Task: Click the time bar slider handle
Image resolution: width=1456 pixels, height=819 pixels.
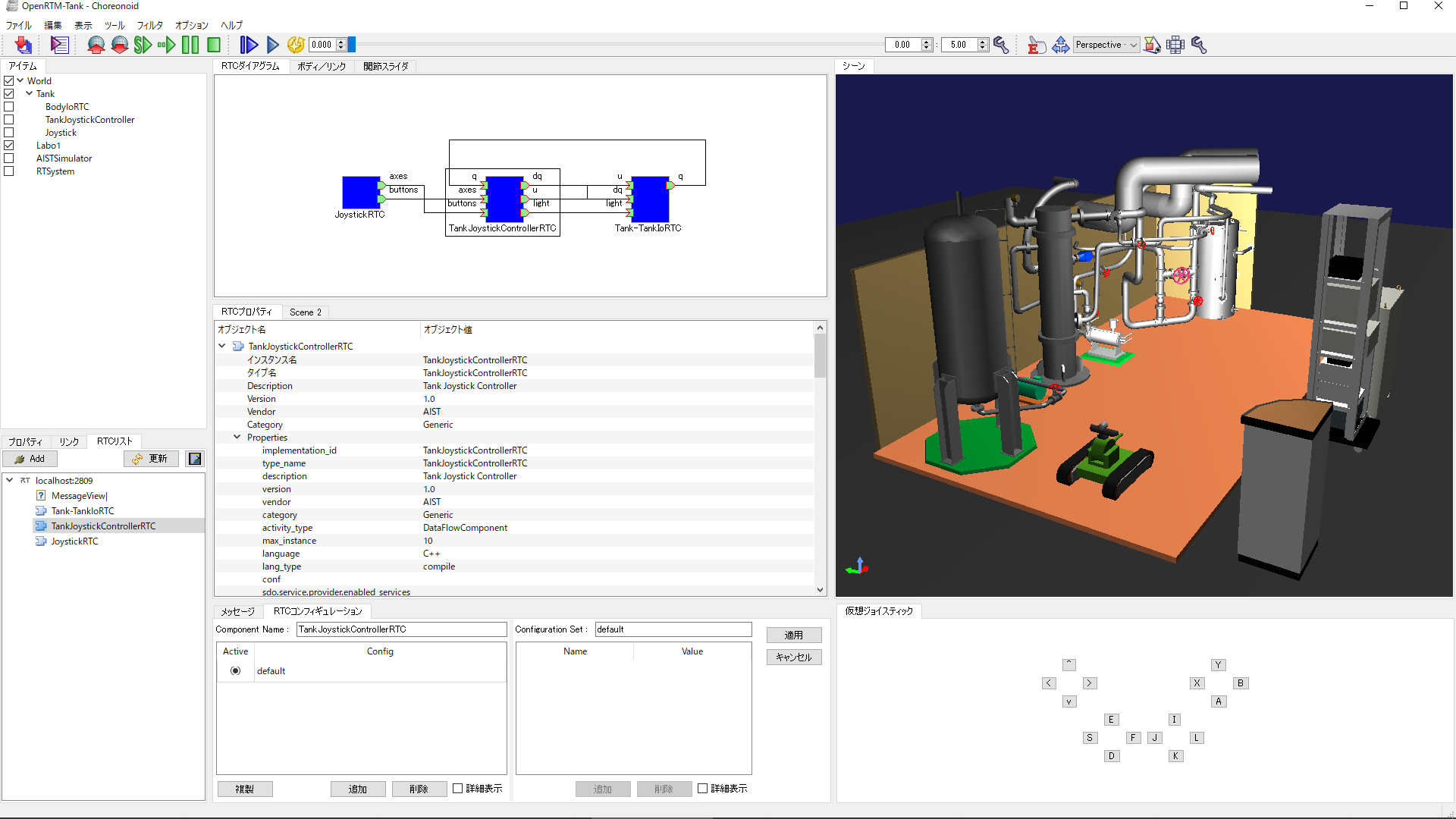Action: point(352,45)
